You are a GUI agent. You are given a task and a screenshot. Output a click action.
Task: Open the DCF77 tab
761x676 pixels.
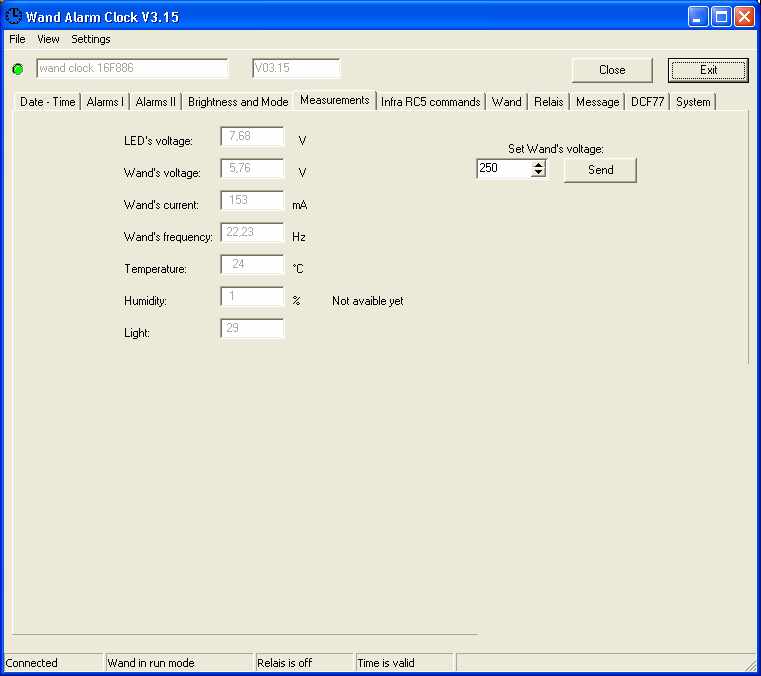(x=647, y=102)
